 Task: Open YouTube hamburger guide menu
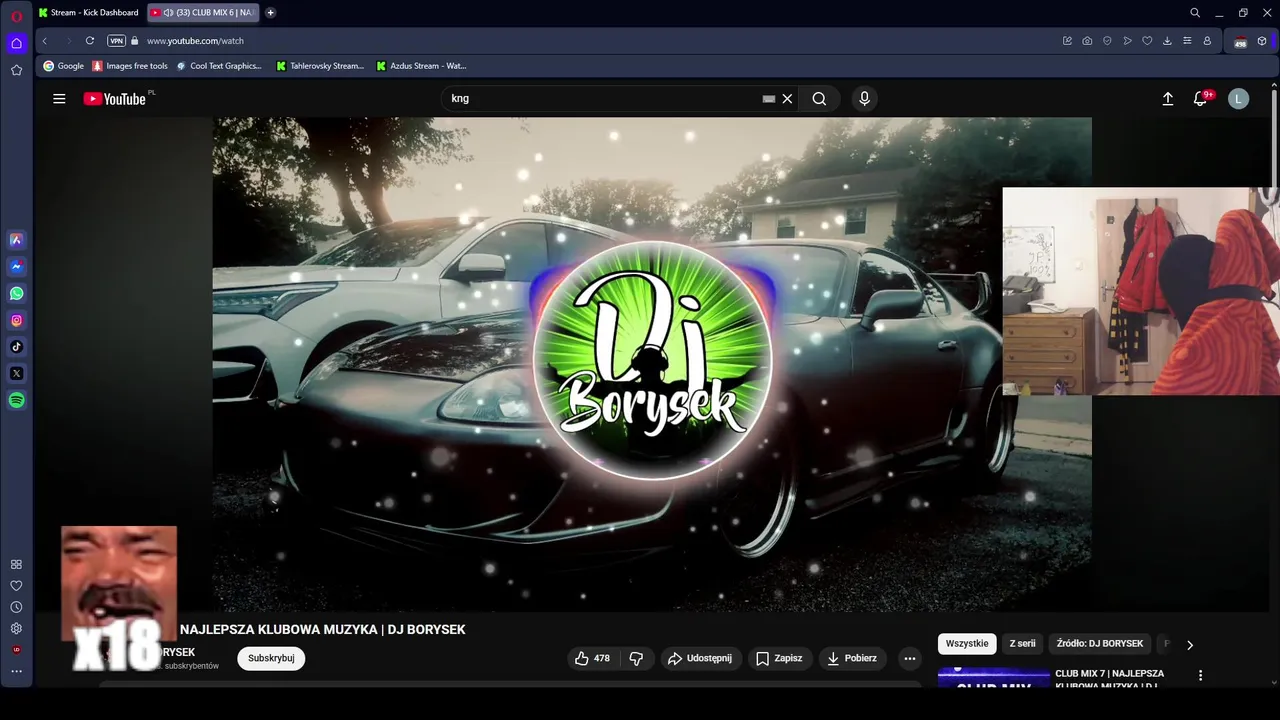point(59,99)
